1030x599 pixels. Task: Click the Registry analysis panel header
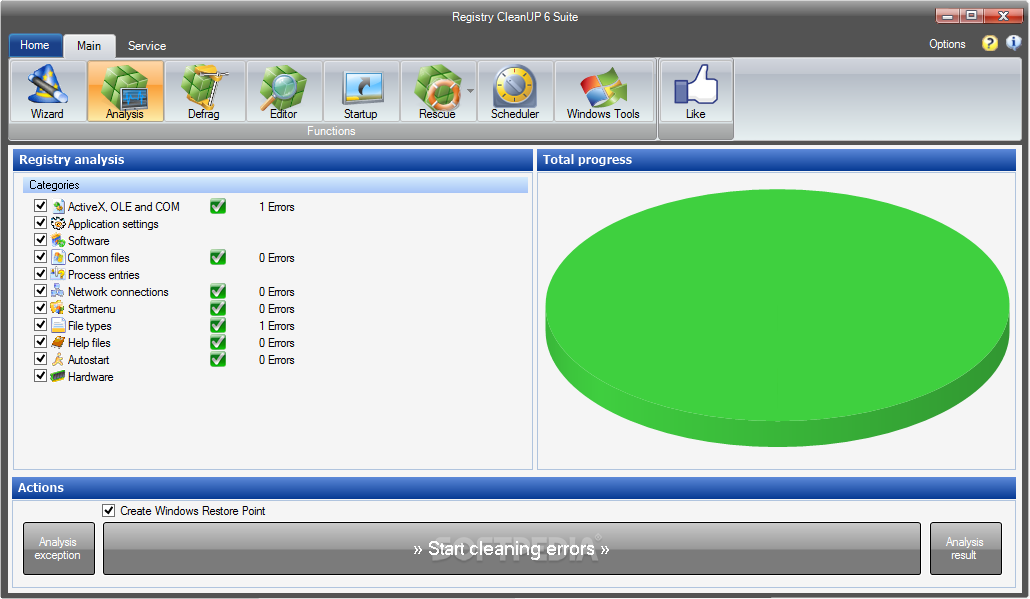[x=273, y=160]
